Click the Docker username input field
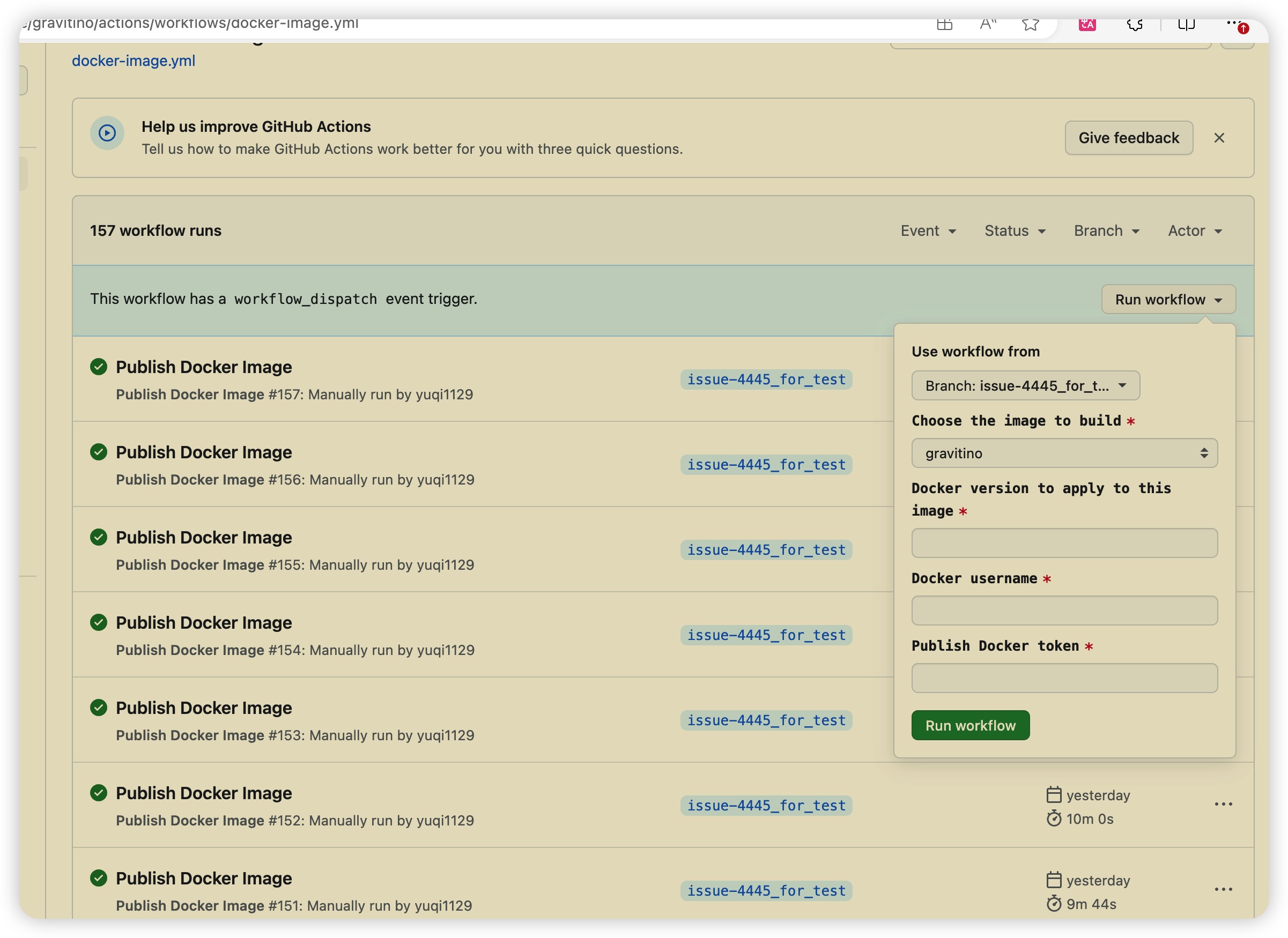This screenshot has width=1288, height=938. (x=1064, y=611)
